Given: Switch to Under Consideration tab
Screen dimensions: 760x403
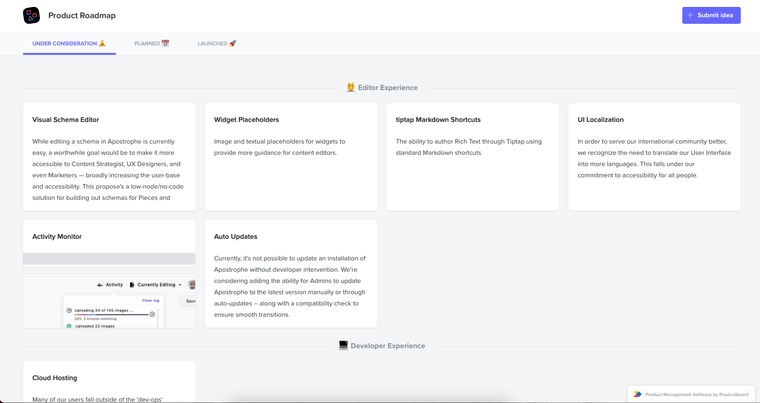Looking at the screenshot, I should 69,43.
